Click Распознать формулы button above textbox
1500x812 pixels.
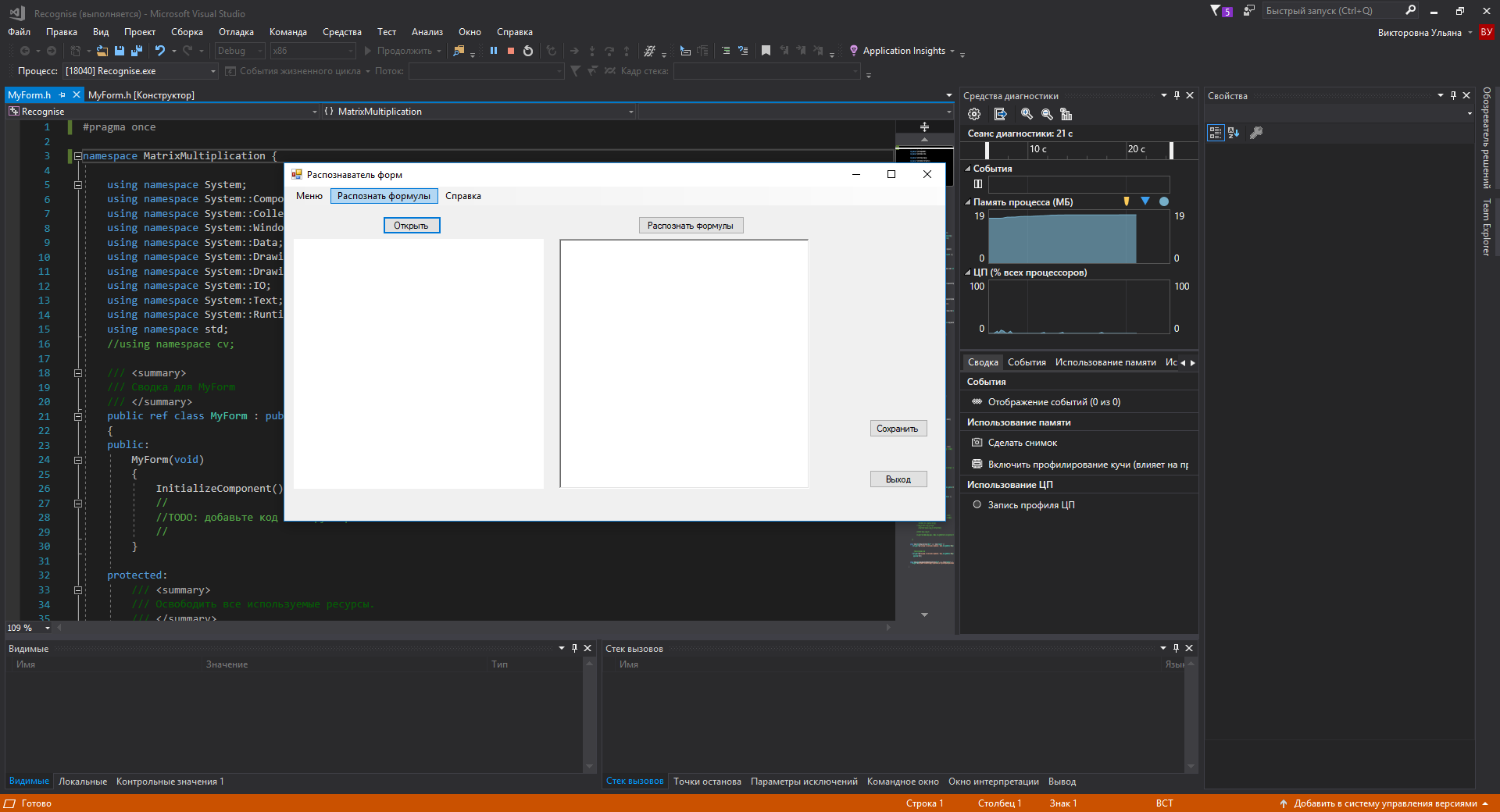(x=691, y=226)
